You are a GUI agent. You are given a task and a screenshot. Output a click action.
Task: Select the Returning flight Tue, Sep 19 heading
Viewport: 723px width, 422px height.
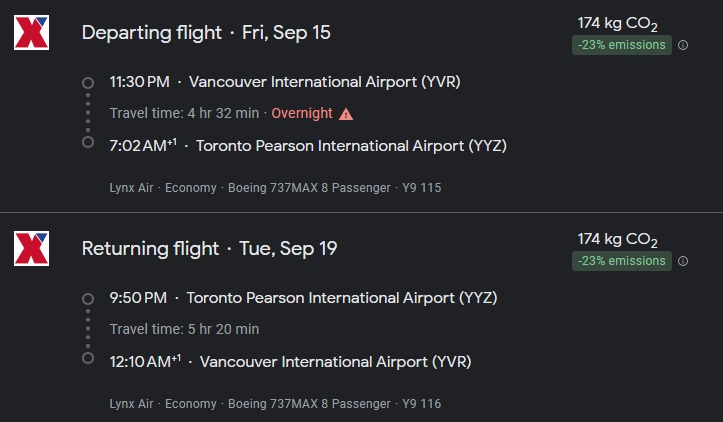(209, 249)
